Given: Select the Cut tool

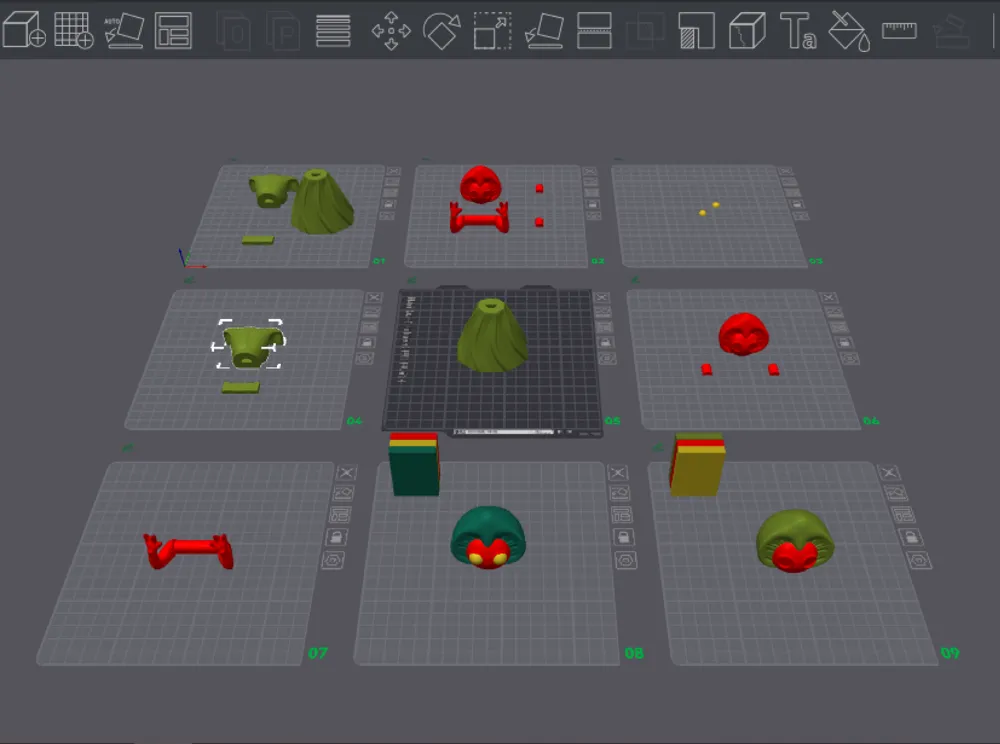Looking at the screenshot, I should pyautogui.click(x=595, y=30).
